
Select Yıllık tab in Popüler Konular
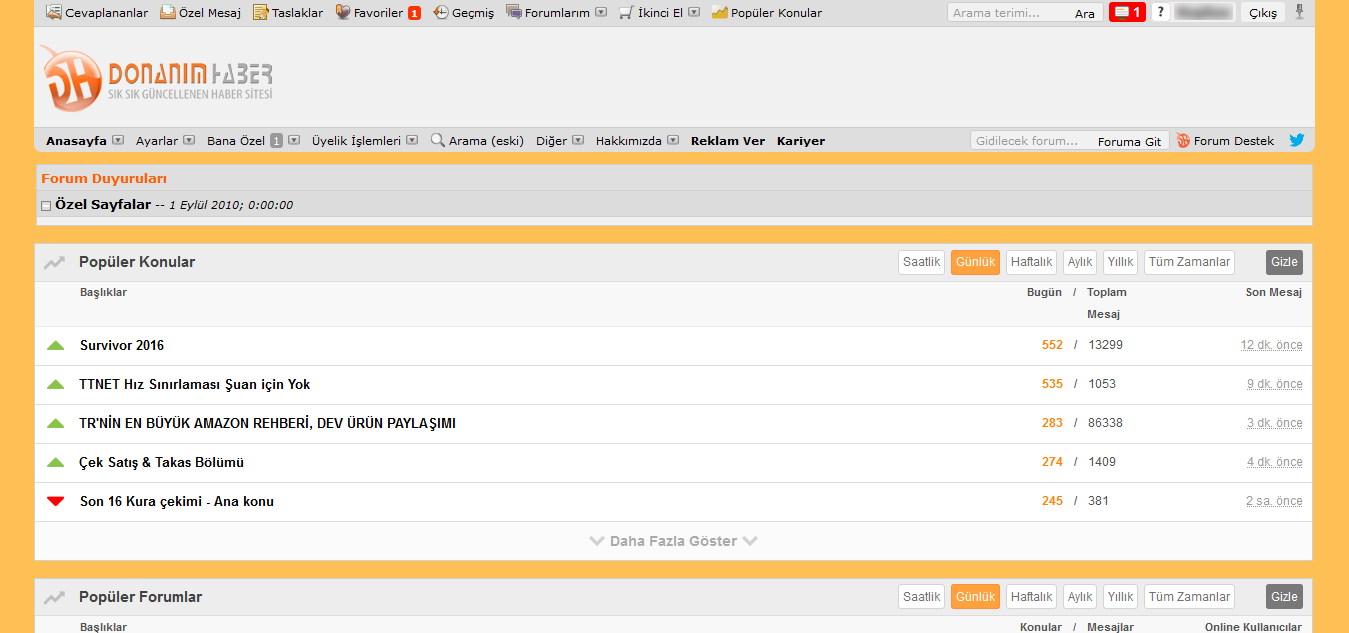pos(1120,262)
